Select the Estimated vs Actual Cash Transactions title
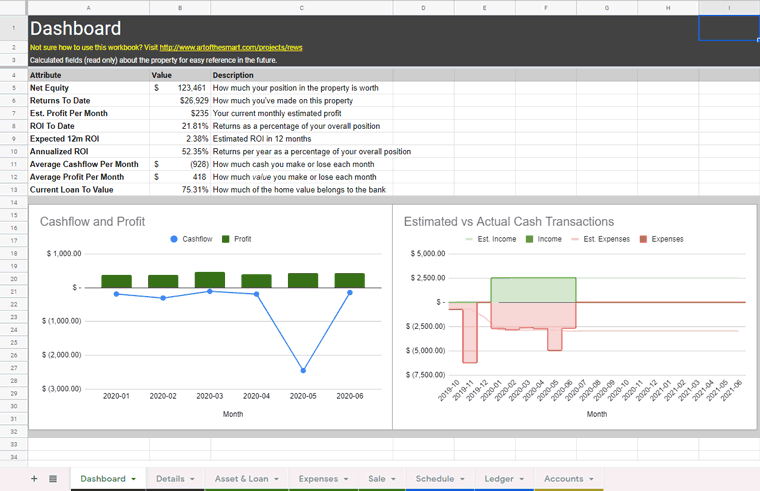 (x=509, y=222)
